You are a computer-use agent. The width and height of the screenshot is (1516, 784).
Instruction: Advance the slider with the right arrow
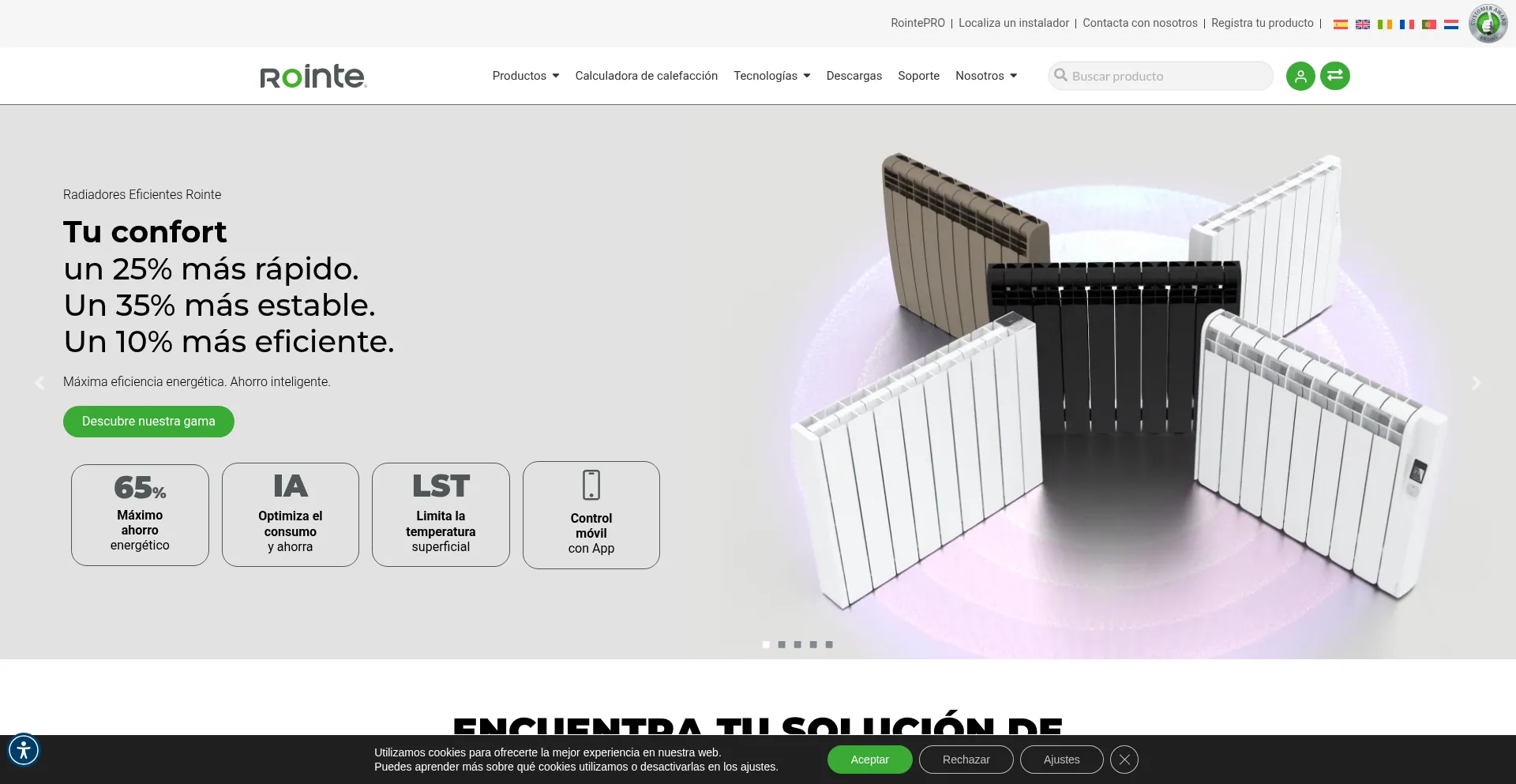(1476, 383)
